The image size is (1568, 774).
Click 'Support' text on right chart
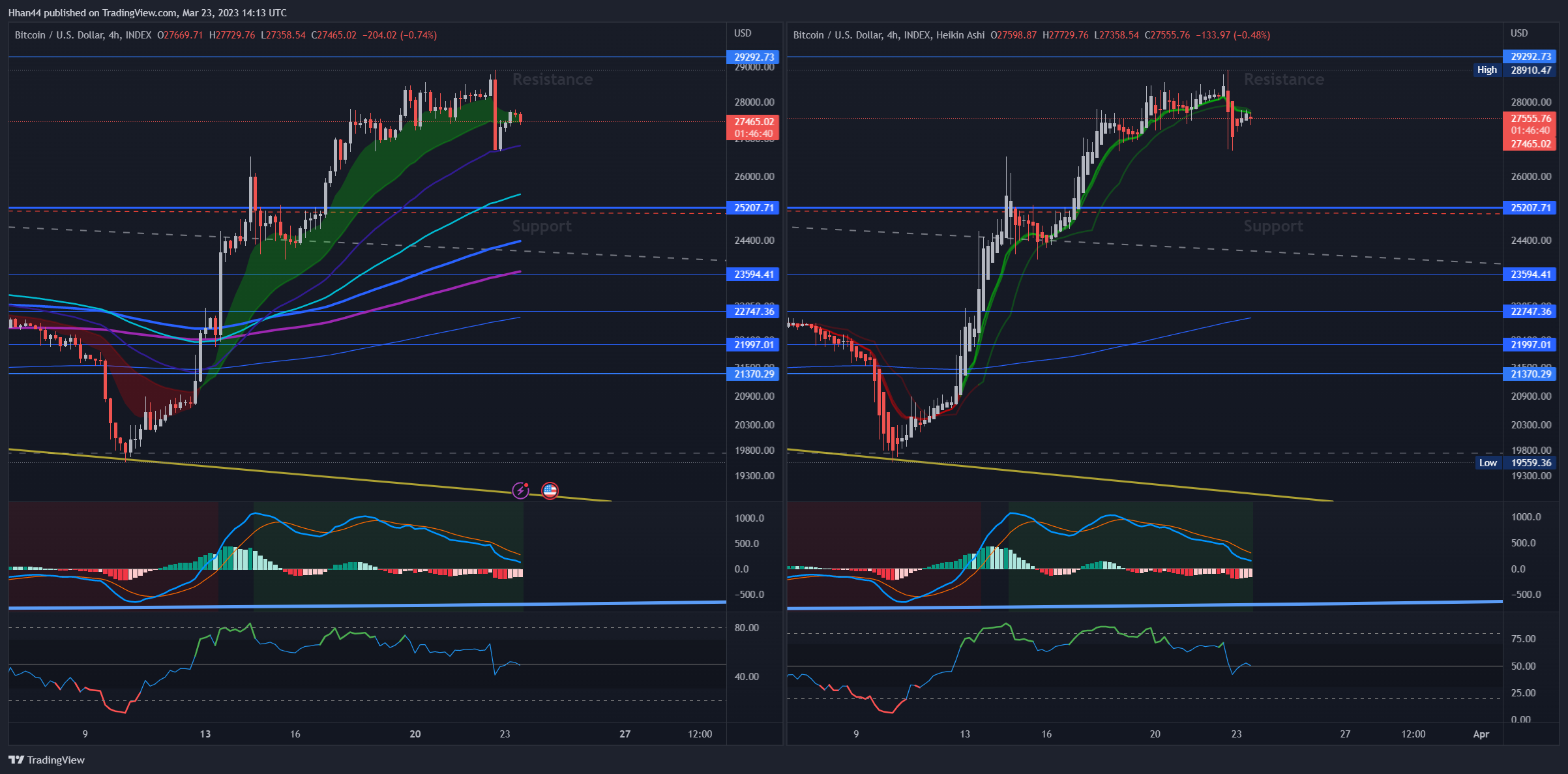(1273, 226)
